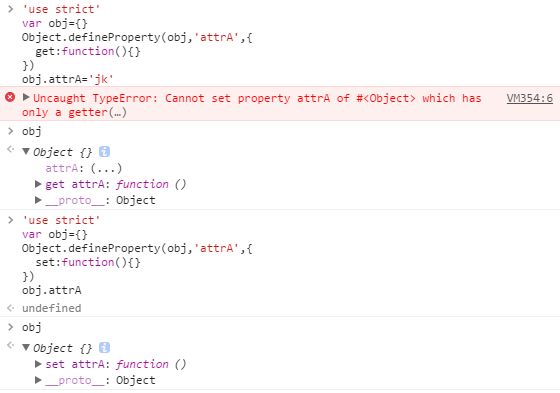The width and height of the screenshot is (560, 393).
Task: Expand the Uncaught TypeError stack trace
Action: pos(26,97)
